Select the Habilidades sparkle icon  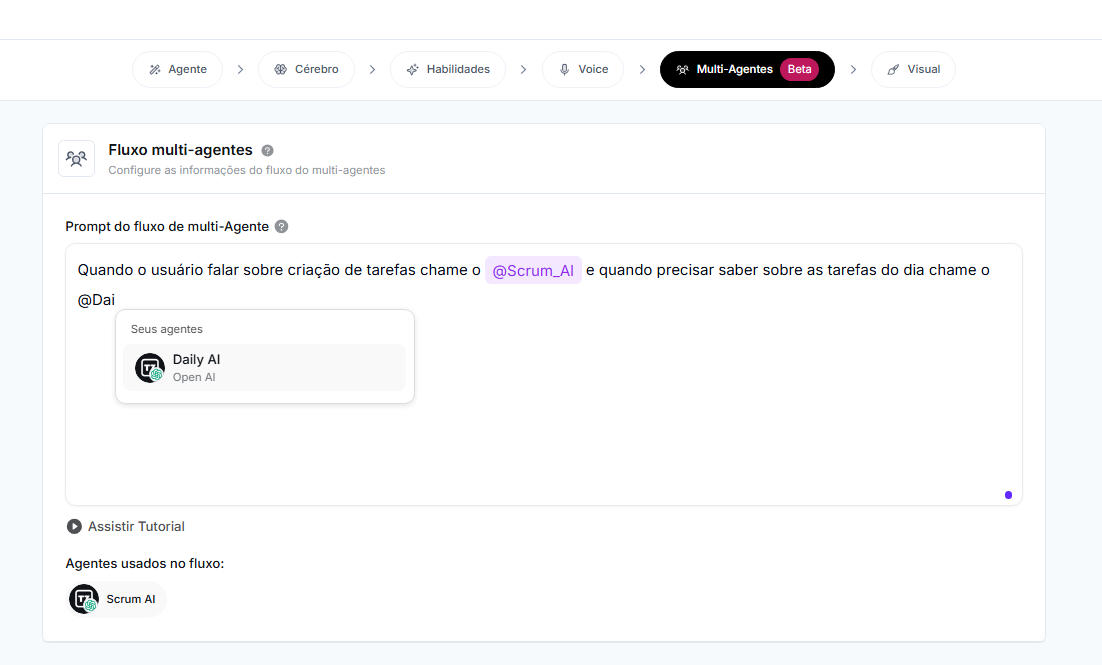(412, 69)
